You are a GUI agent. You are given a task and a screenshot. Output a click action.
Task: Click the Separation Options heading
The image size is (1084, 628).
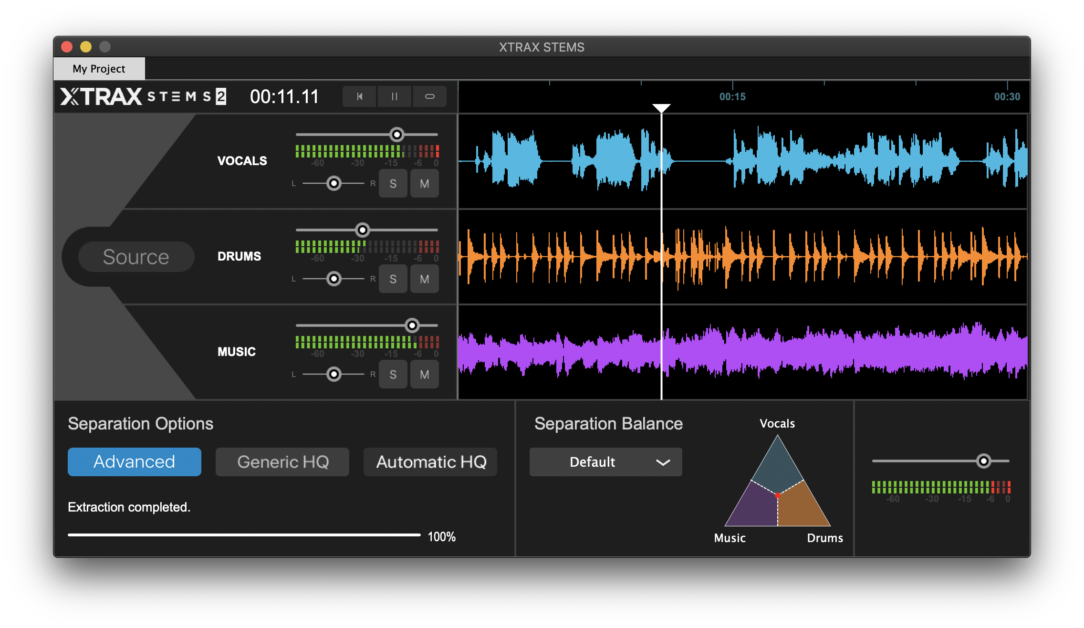coord(140,423)
